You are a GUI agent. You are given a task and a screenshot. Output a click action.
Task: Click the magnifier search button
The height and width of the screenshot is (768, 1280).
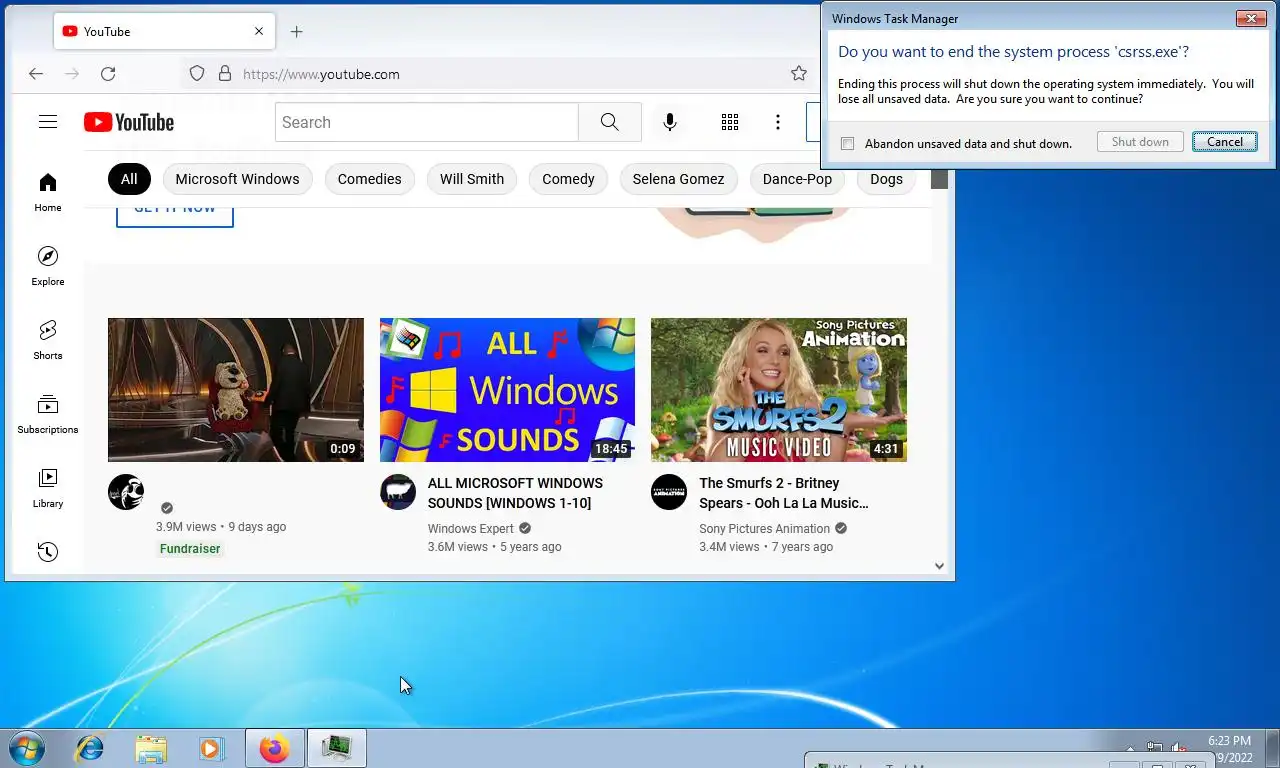pyautogui.click(x=610, y=122)
